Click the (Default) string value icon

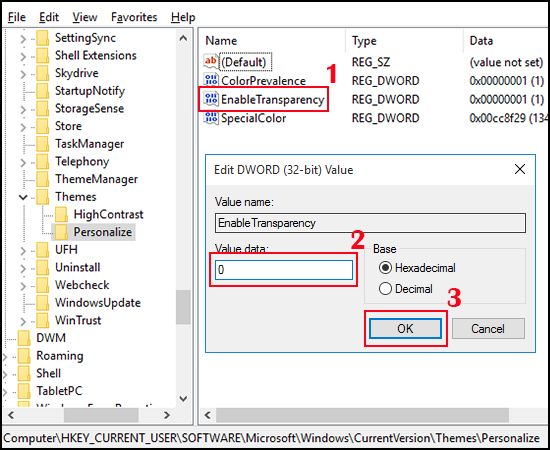(x=210, y=62)
